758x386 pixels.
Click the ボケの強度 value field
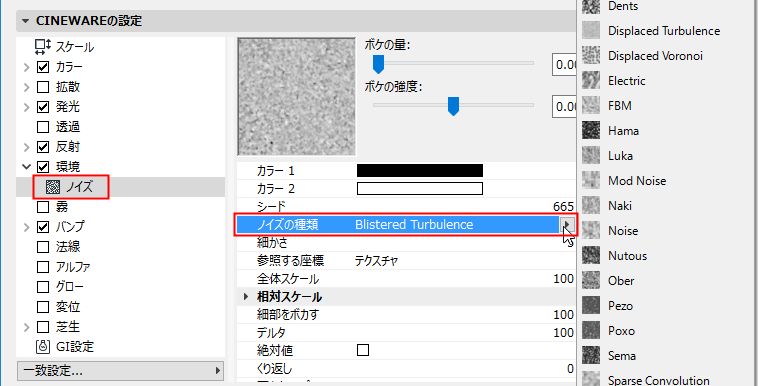tap(564, 106)
